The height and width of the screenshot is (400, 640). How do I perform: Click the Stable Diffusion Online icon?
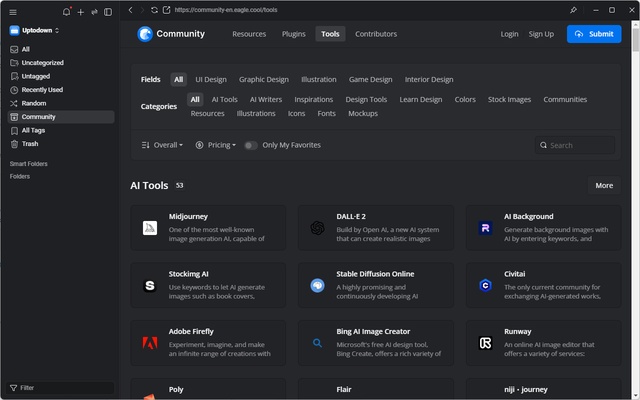[317, 285]
